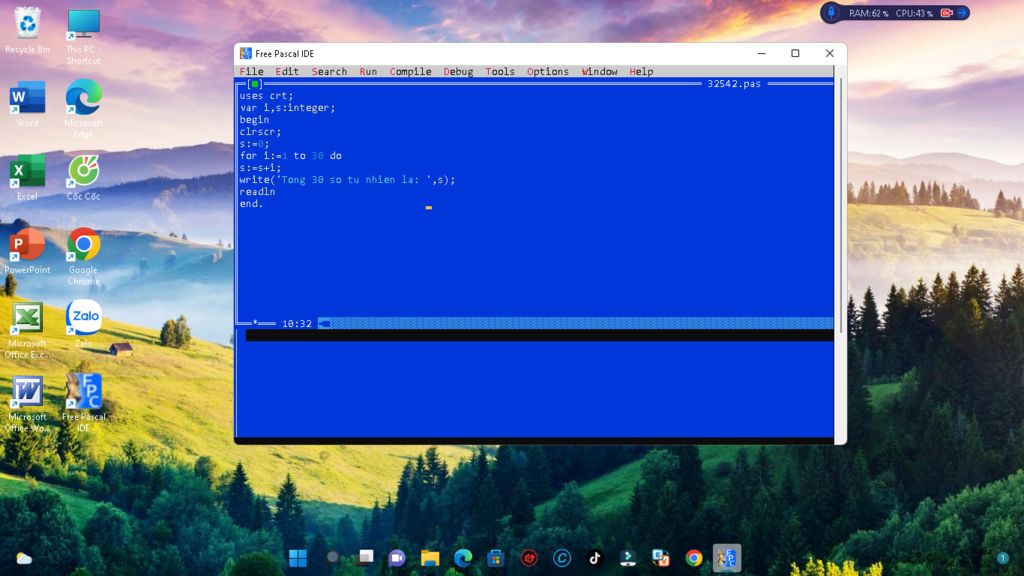Click the RAM:62% usage readout
The image size is (1024, 576).
(868, 13)
